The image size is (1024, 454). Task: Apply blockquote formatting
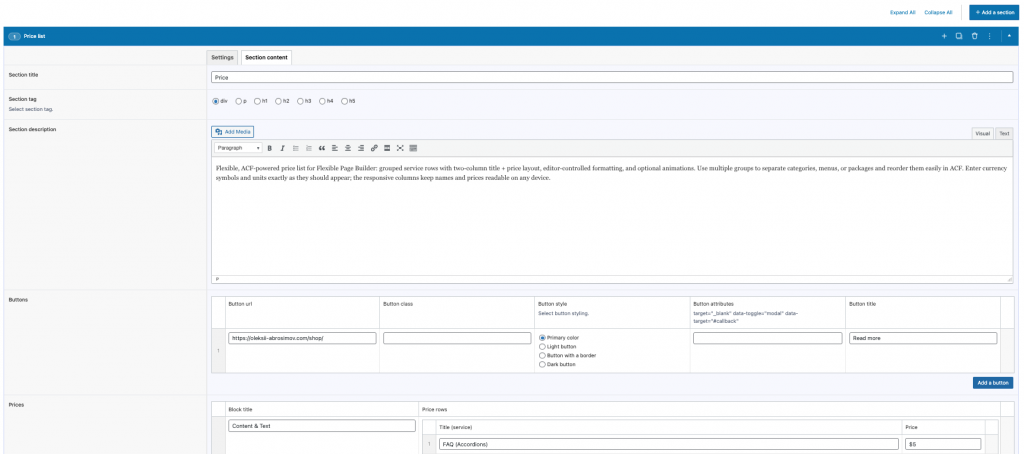click(x=321, y=148)
